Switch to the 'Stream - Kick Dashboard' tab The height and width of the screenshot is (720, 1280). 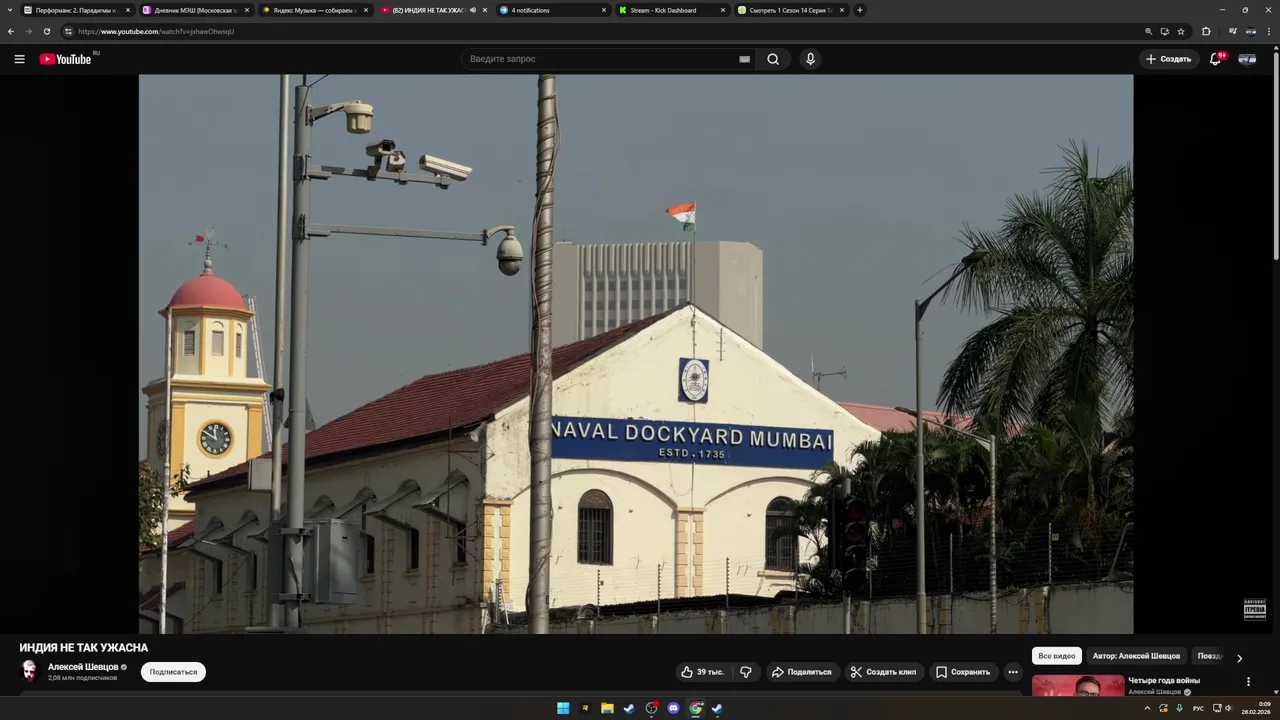(671, 10)
